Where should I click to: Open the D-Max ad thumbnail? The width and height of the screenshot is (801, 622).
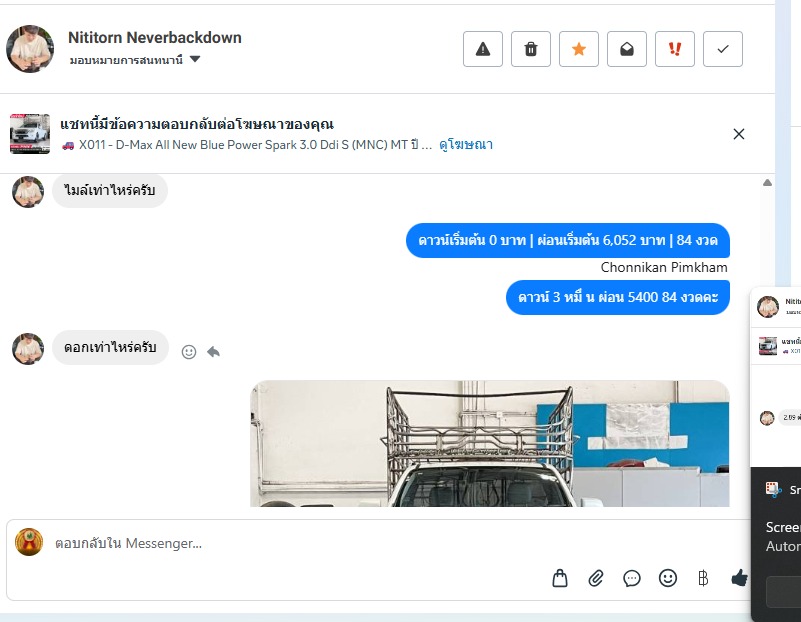[x=30, y=134]
